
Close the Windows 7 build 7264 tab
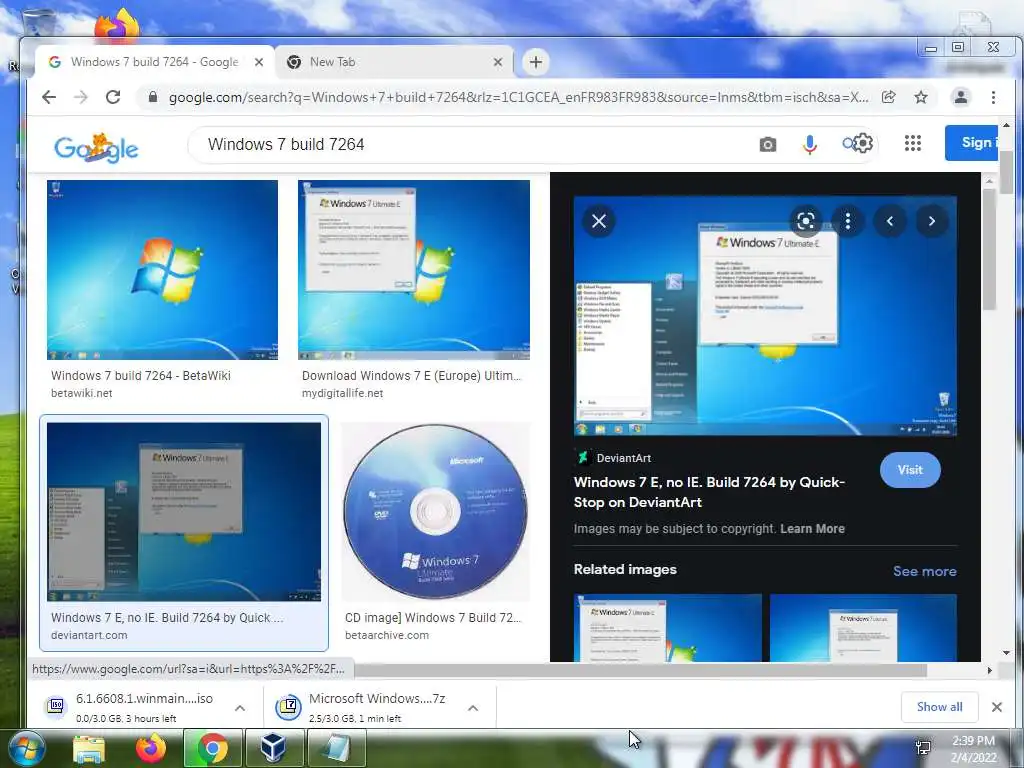[259, 62]
